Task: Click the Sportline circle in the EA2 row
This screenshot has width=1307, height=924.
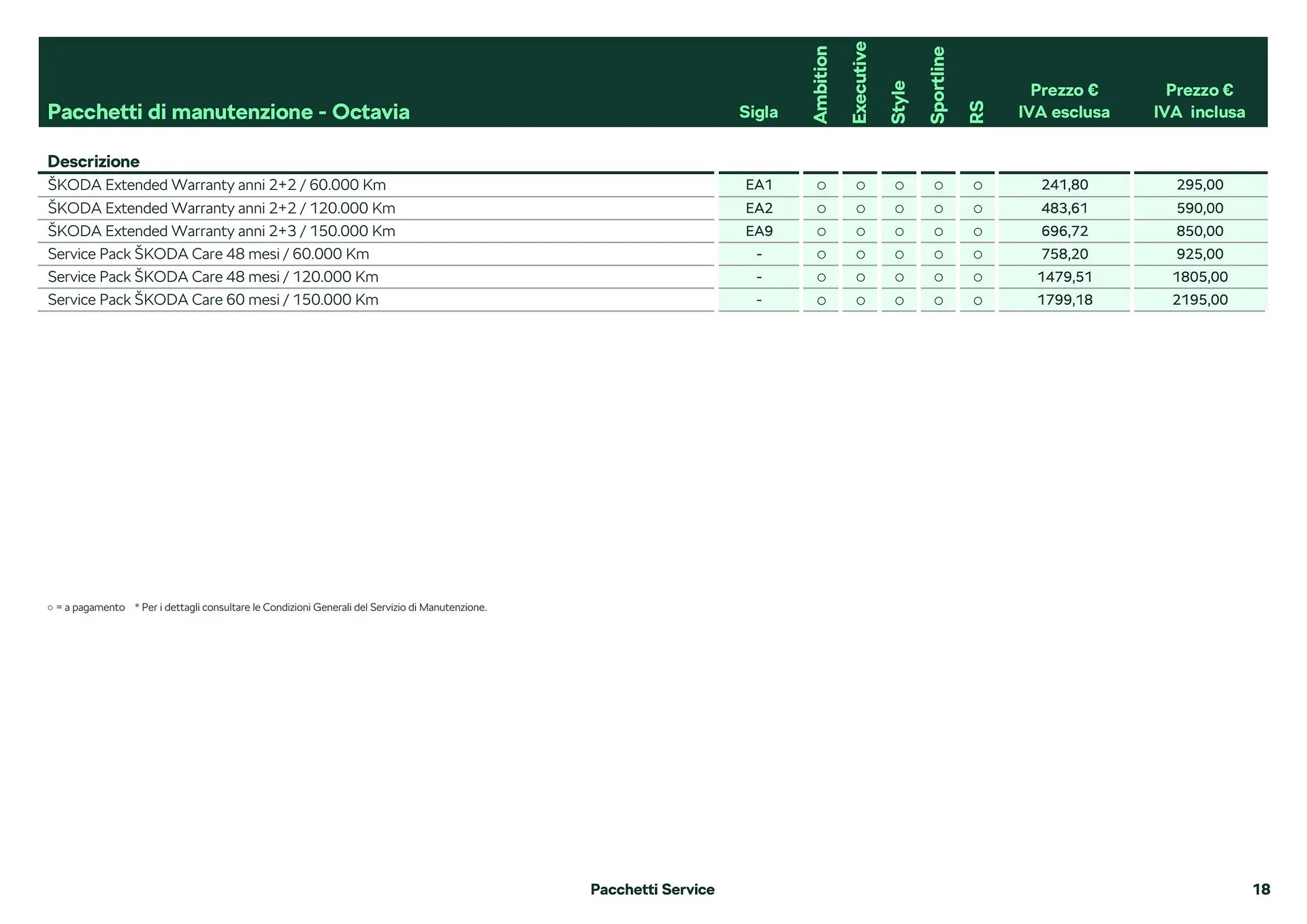Action: [x=939, y=209]
